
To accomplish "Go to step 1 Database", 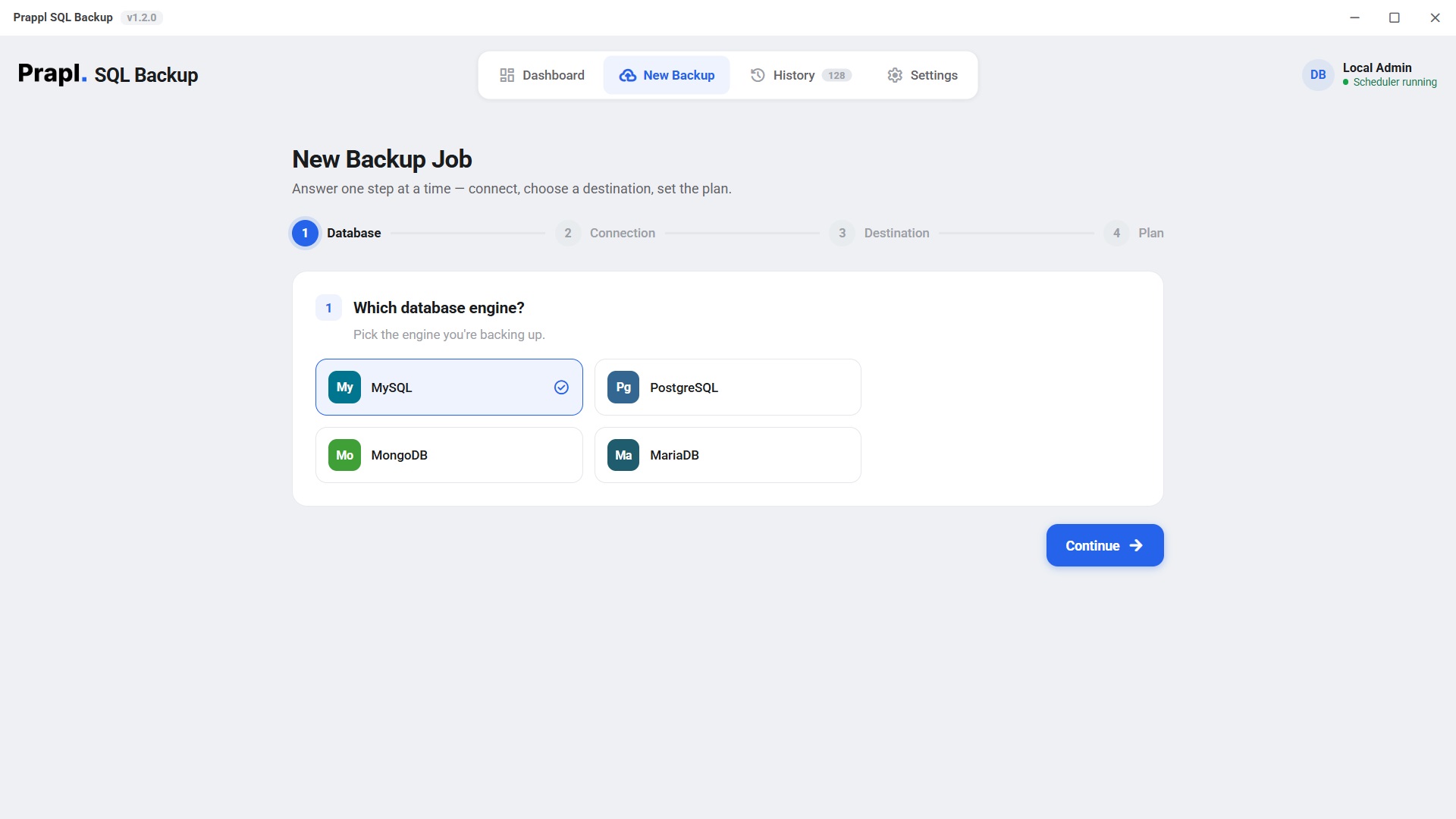I will pyautogui.click(x=337, y=233).
